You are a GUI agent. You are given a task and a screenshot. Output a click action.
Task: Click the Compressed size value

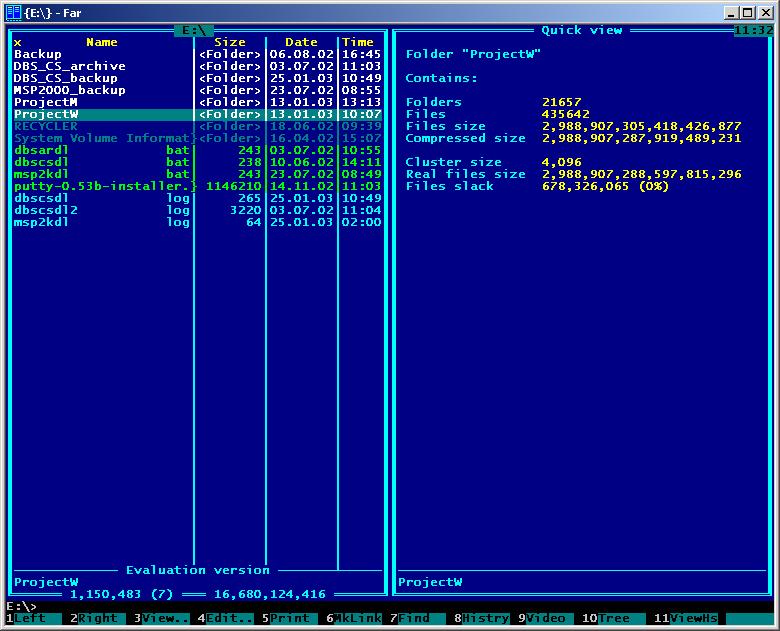tap(642, 138)
